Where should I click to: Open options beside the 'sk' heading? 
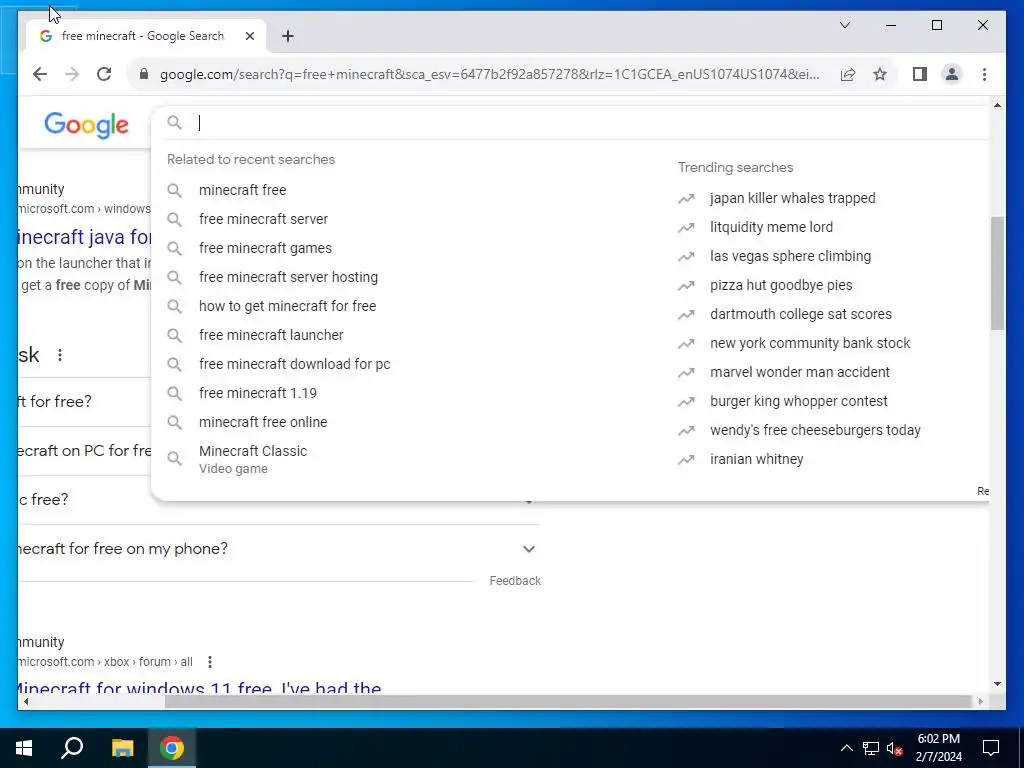click(60, 355)
